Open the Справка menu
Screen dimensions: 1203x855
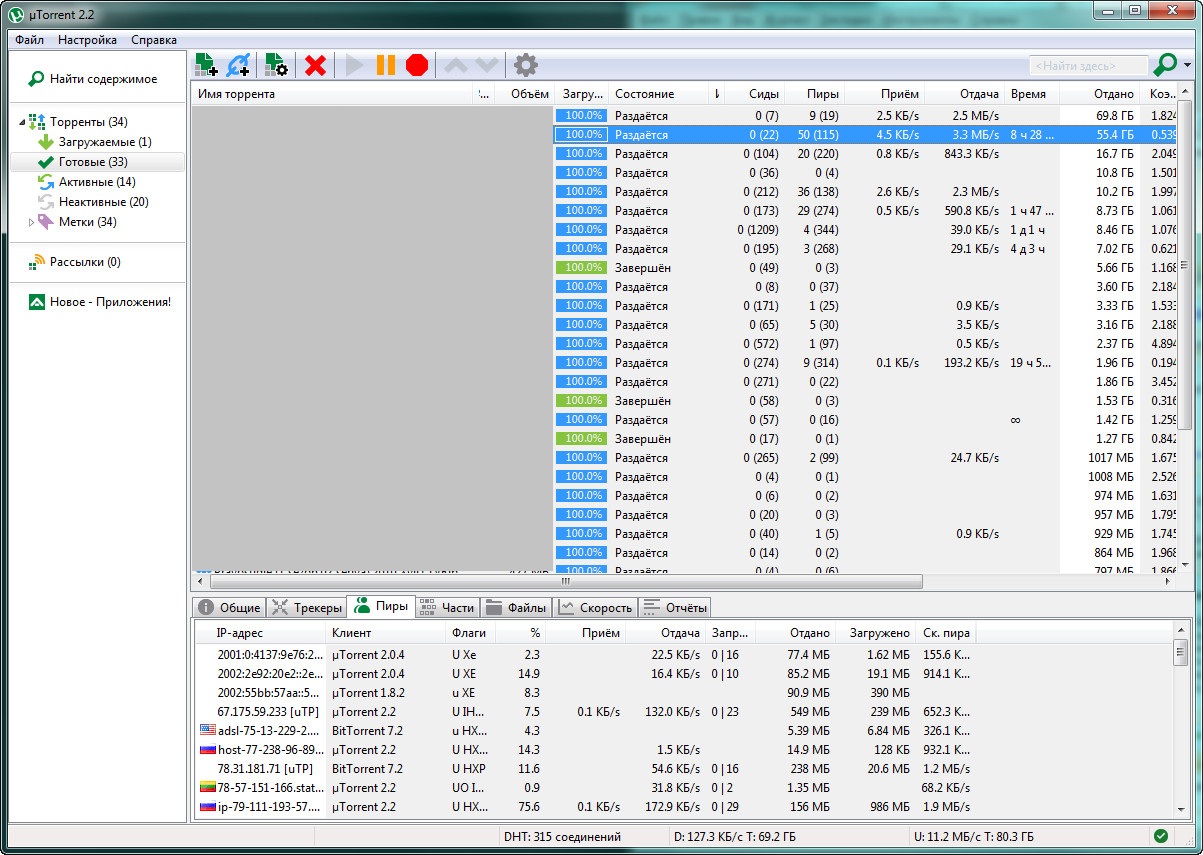[154, 40]
